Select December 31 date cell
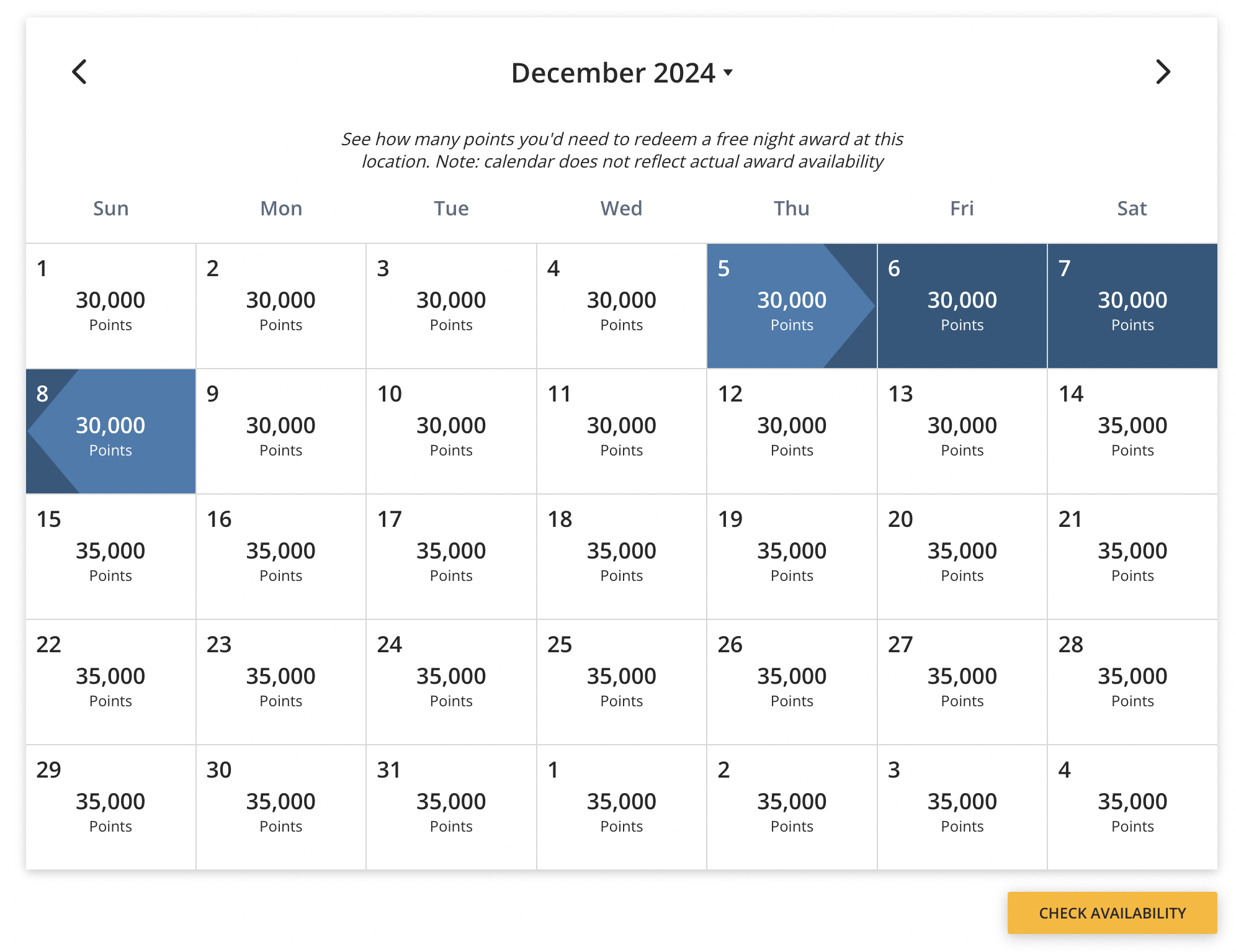The width and height of the screenshot is (1236, 952). (451, 807)
